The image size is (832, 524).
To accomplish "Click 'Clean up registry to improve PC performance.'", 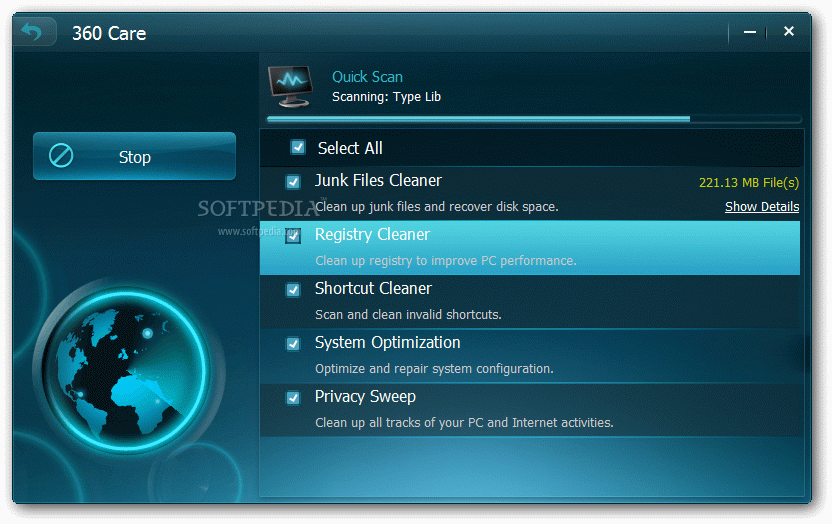I will pos(446,261).
